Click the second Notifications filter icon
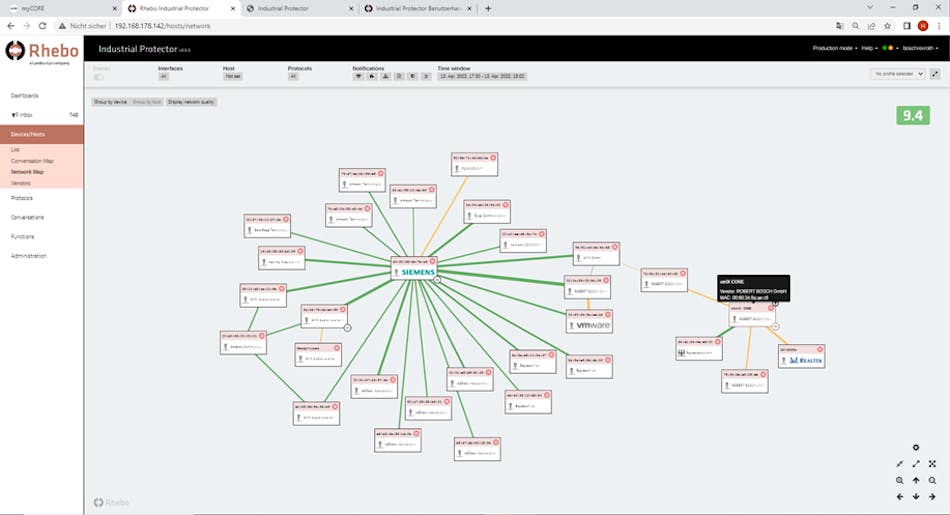950x515 pixels. 372,76
